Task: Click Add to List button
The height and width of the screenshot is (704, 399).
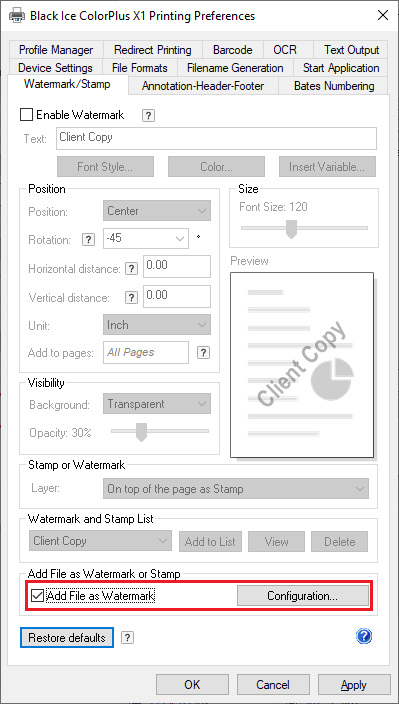Action: (x=210, y=541)
